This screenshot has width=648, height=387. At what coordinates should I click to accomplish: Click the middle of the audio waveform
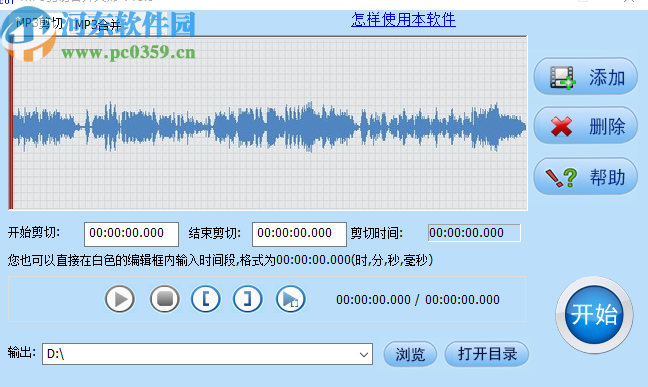pyautogui.click(x=269, y=126)
